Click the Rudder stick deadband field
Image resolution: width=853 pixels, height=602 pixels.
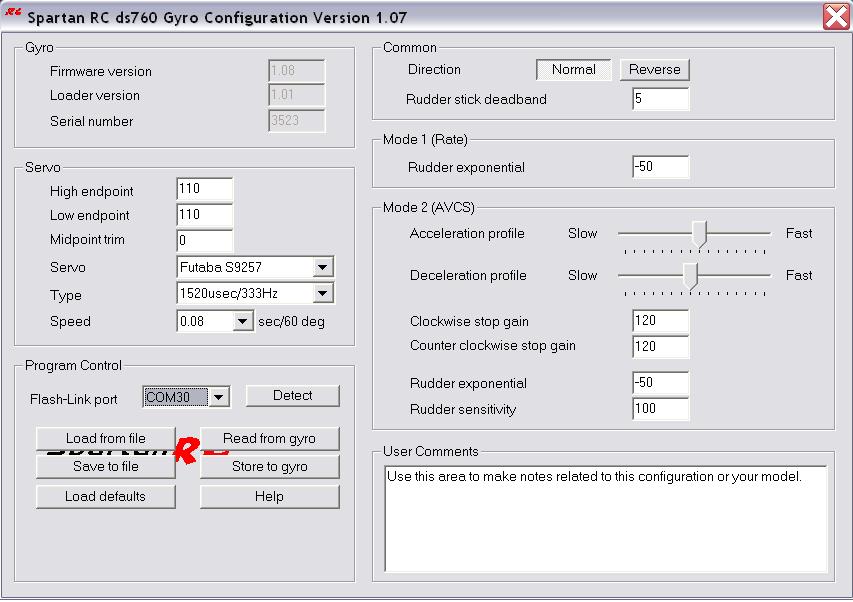pos(660,100)
